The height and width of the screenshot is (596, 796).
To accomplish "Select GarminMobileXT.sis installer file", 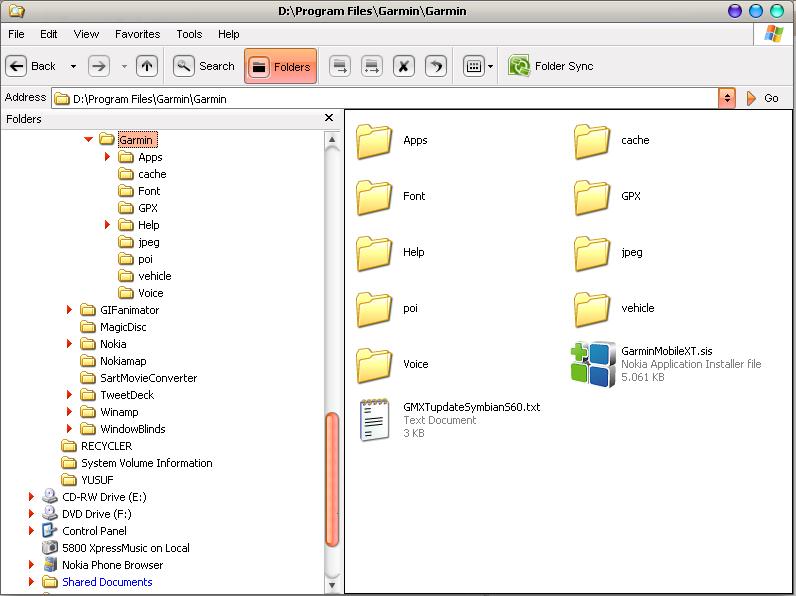I will coord(666,364).
